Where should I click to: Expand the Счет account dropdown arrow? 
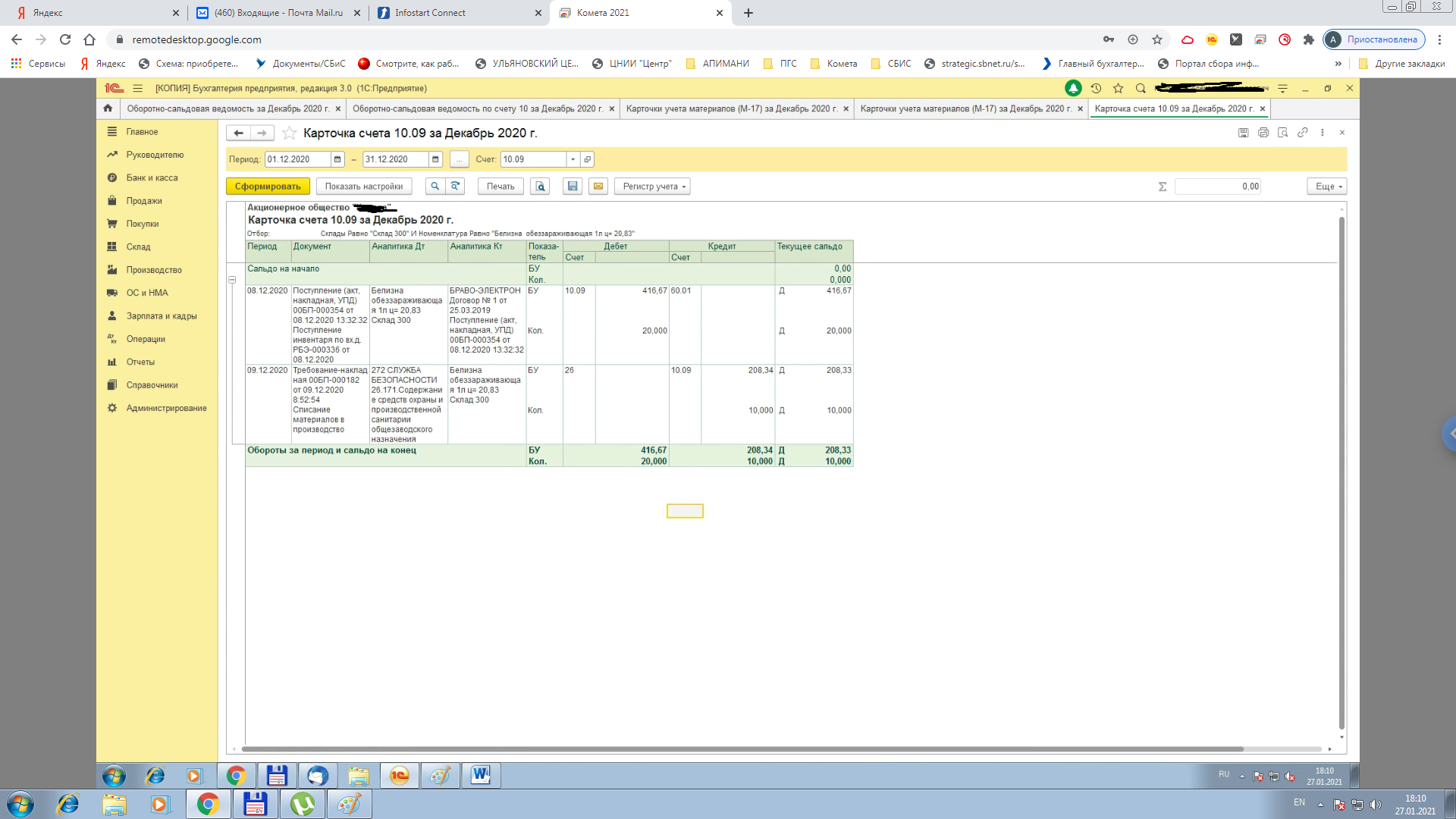tap(573, 159)
